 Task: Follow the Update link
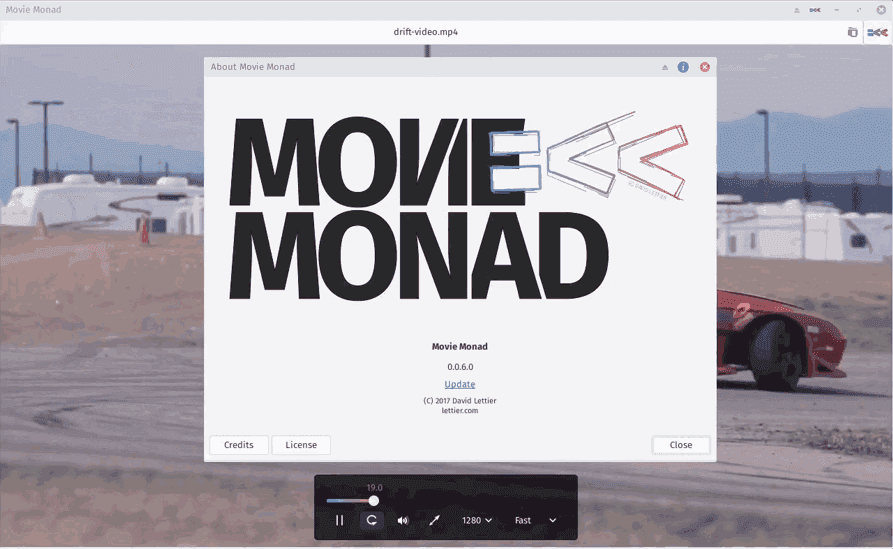point(460,384)
